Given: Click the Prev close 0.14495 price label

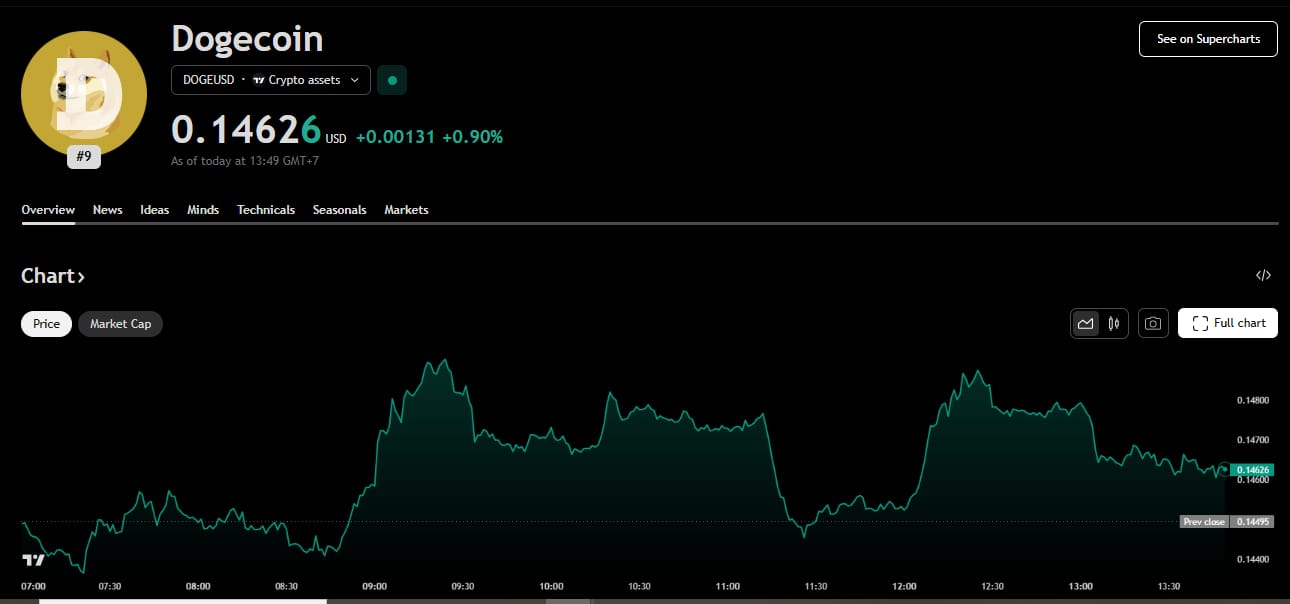Looking at the screenshot, I should coord(1227,521).
